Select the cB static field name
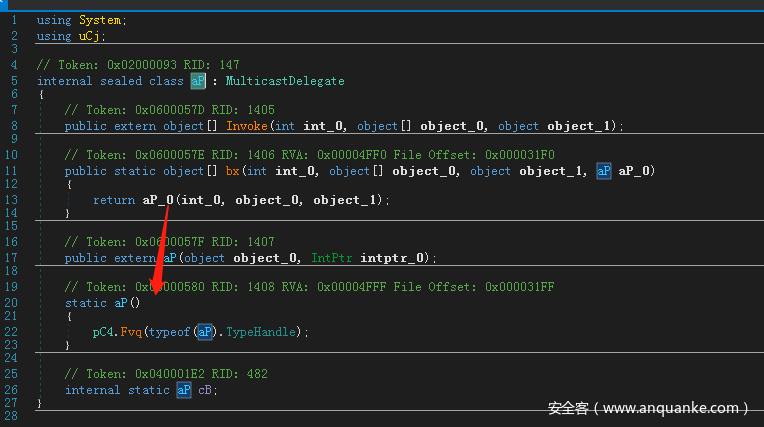This screenshot has height=427, width=764. pos(204,390)
